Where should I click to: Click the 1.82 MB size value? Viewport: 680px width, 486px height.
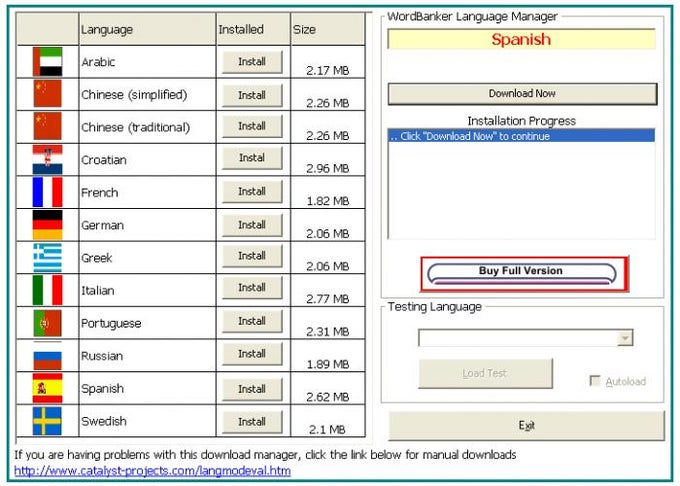coord(327,201)
